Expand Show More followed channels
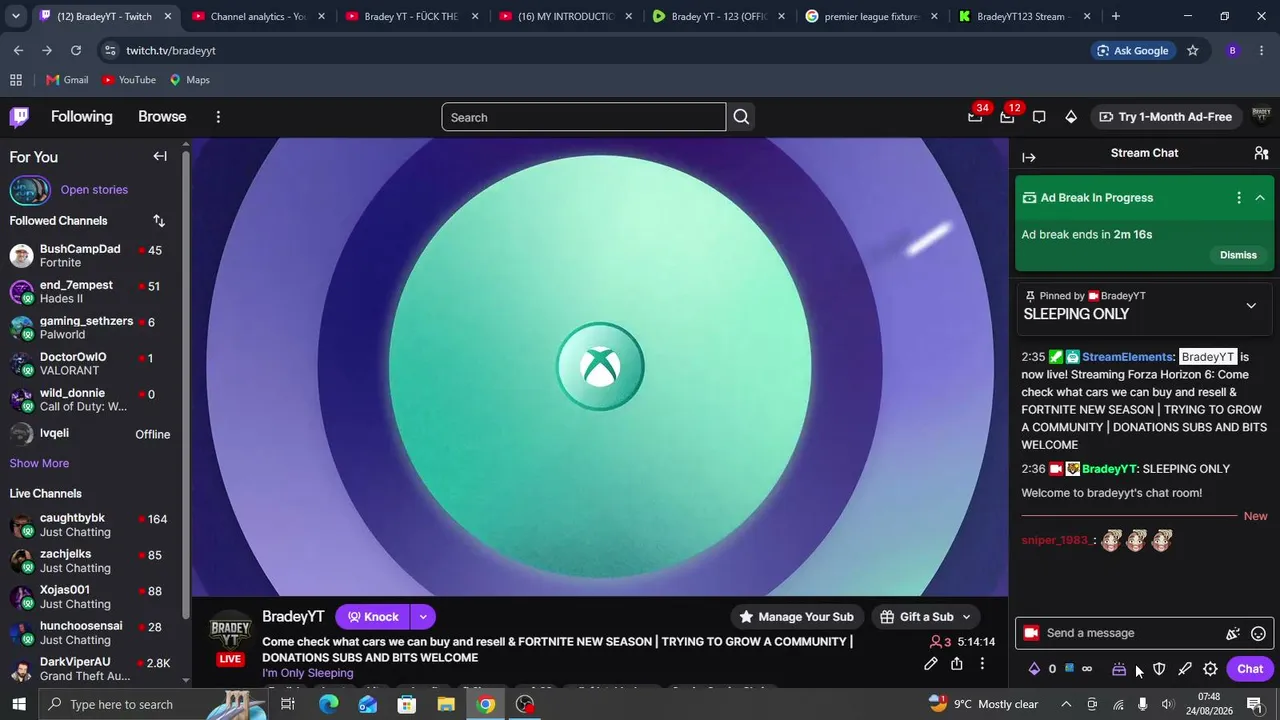This screenshot has height=720, width=1280. 39,463
